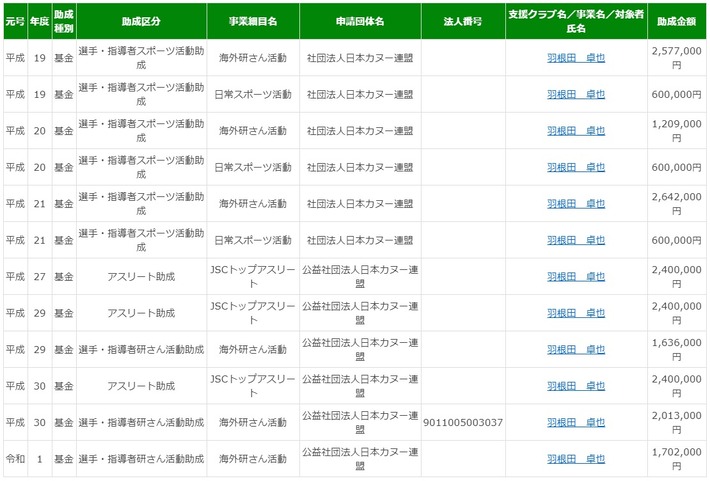The image size is (710, 481).
Task: Open 羽根田 卓也 link in the 2,577,000円 row
Action: tap(576, 58)
